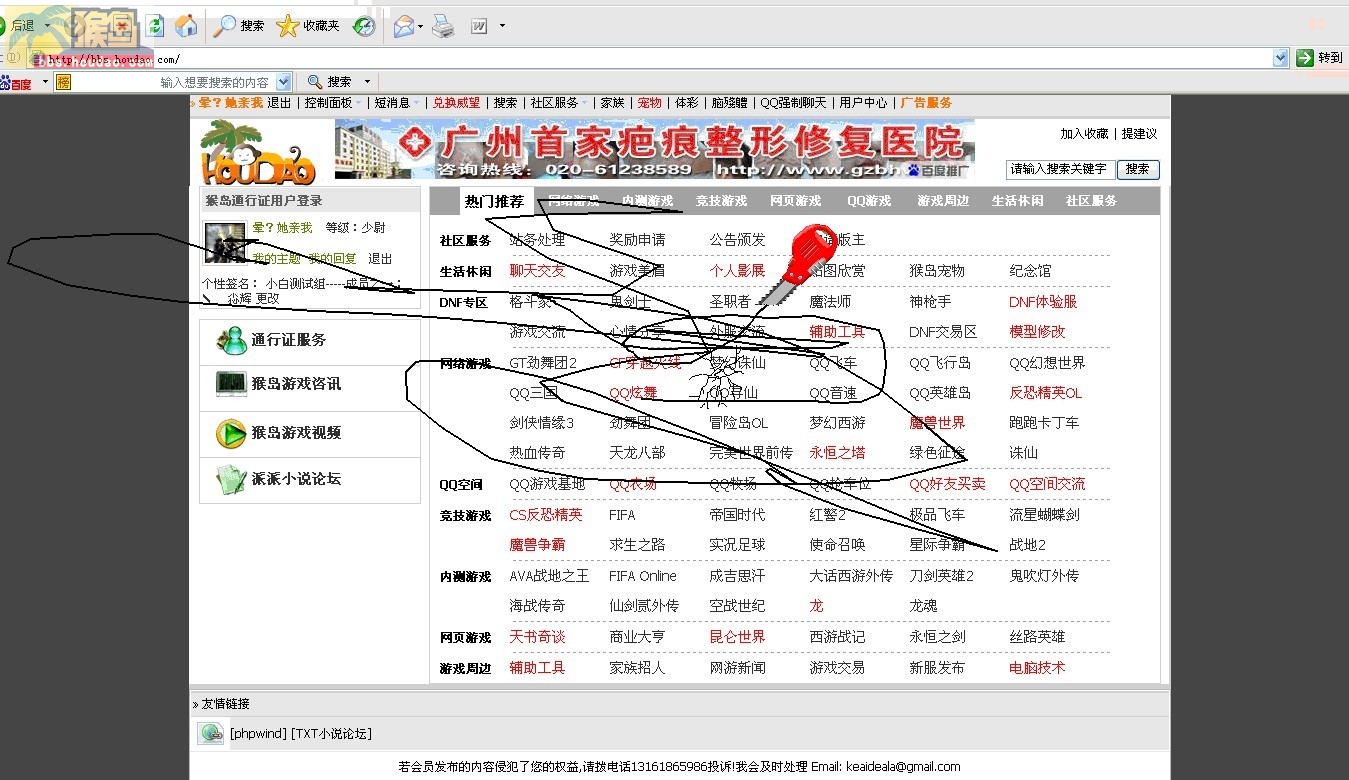This screenshot has height=780, width=1349.
Task: Click the 派派小说论坛 notepad icon
Action: pos(231,479)
